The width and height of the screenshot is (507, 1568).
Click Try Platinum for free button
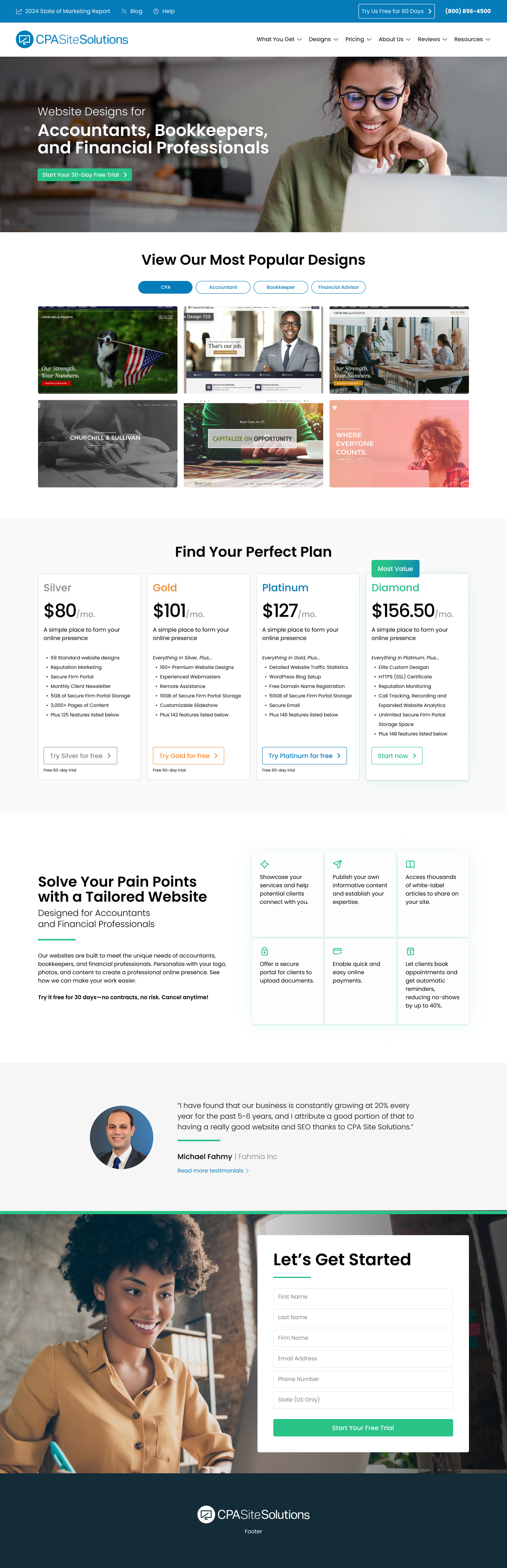(x=304, y=756)
